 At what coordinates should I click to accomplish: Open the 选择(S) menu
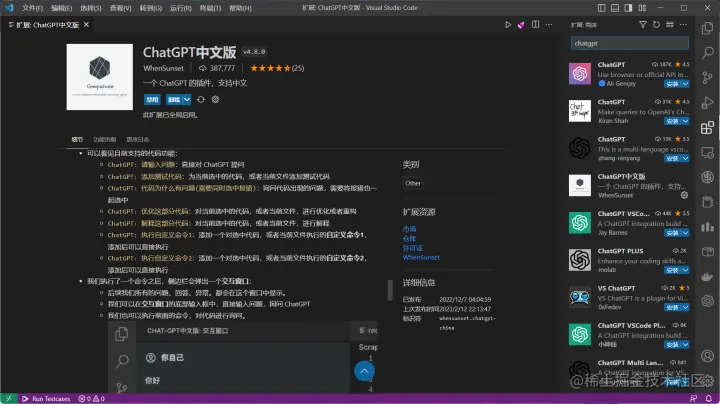pos(90,8)
